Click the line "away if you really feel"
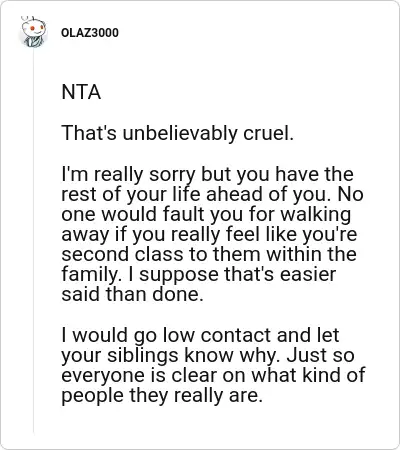The image size is (400, 450). tap(209, 234)
